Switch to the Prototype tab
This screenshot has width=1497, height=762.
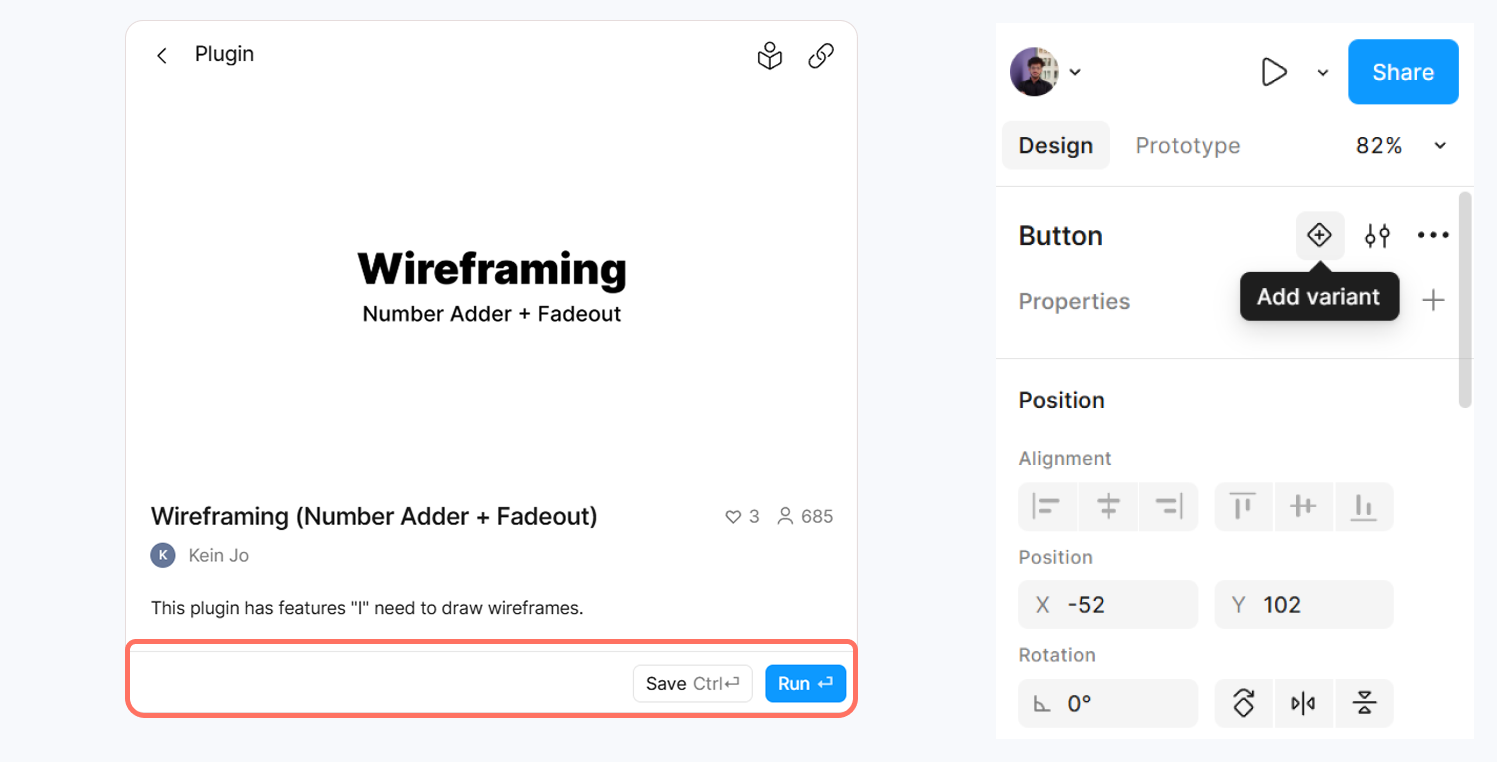tap(1187, 146)
